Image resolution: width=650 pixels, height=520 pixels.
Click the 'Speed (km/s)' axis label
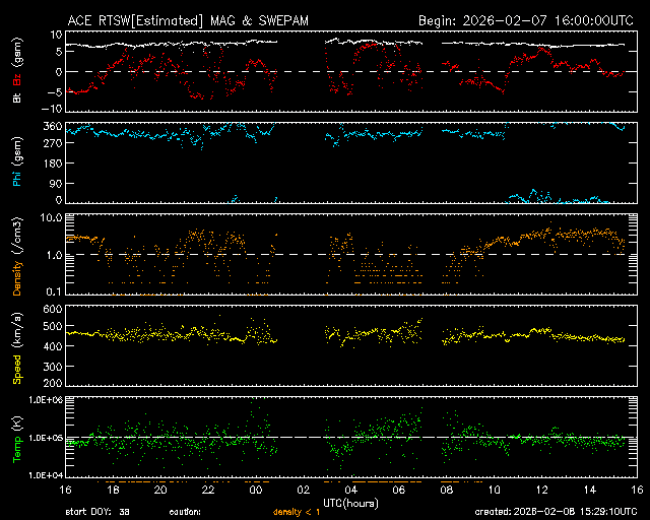pos(17,348)
